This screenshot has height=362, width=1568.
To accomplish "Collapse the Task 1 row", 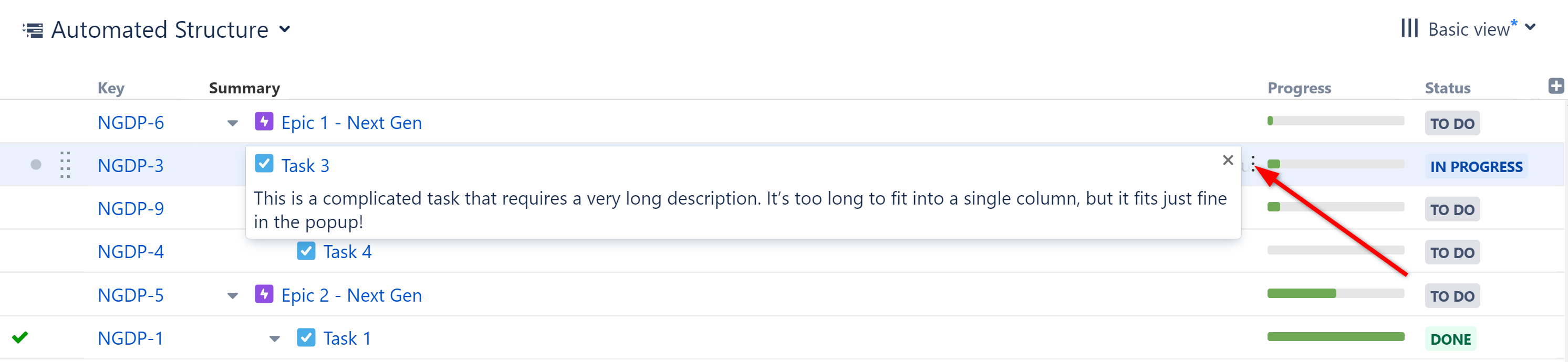I will coord(275,338).
